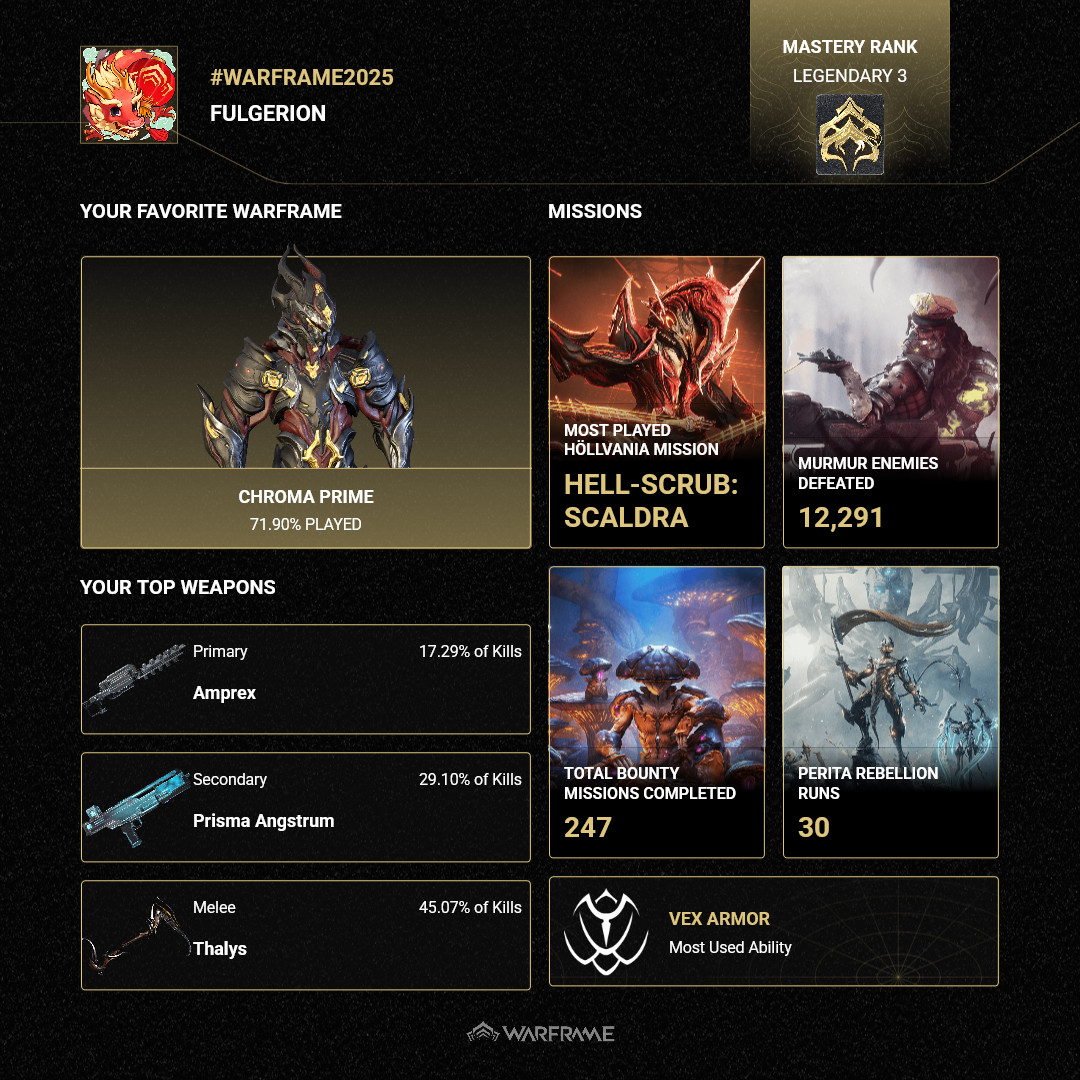The image size is (1080, 1080).
Task: Click the Warframe logo at the bottom
Action: [x=541, y=1033]
